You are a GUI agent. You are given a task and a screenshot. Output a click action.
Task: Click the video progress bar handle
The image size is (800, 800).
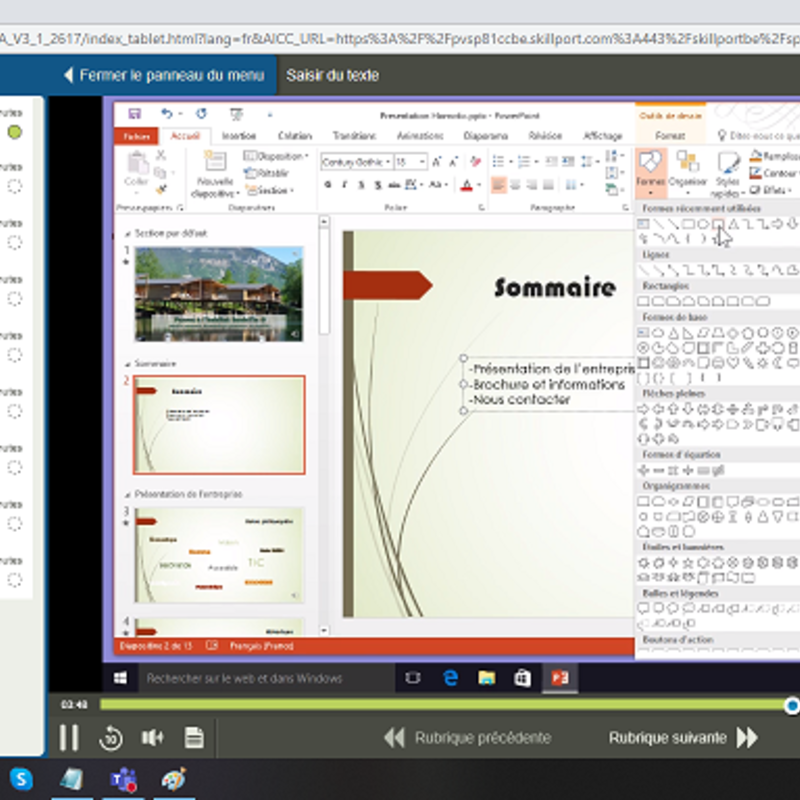point(792,706)
